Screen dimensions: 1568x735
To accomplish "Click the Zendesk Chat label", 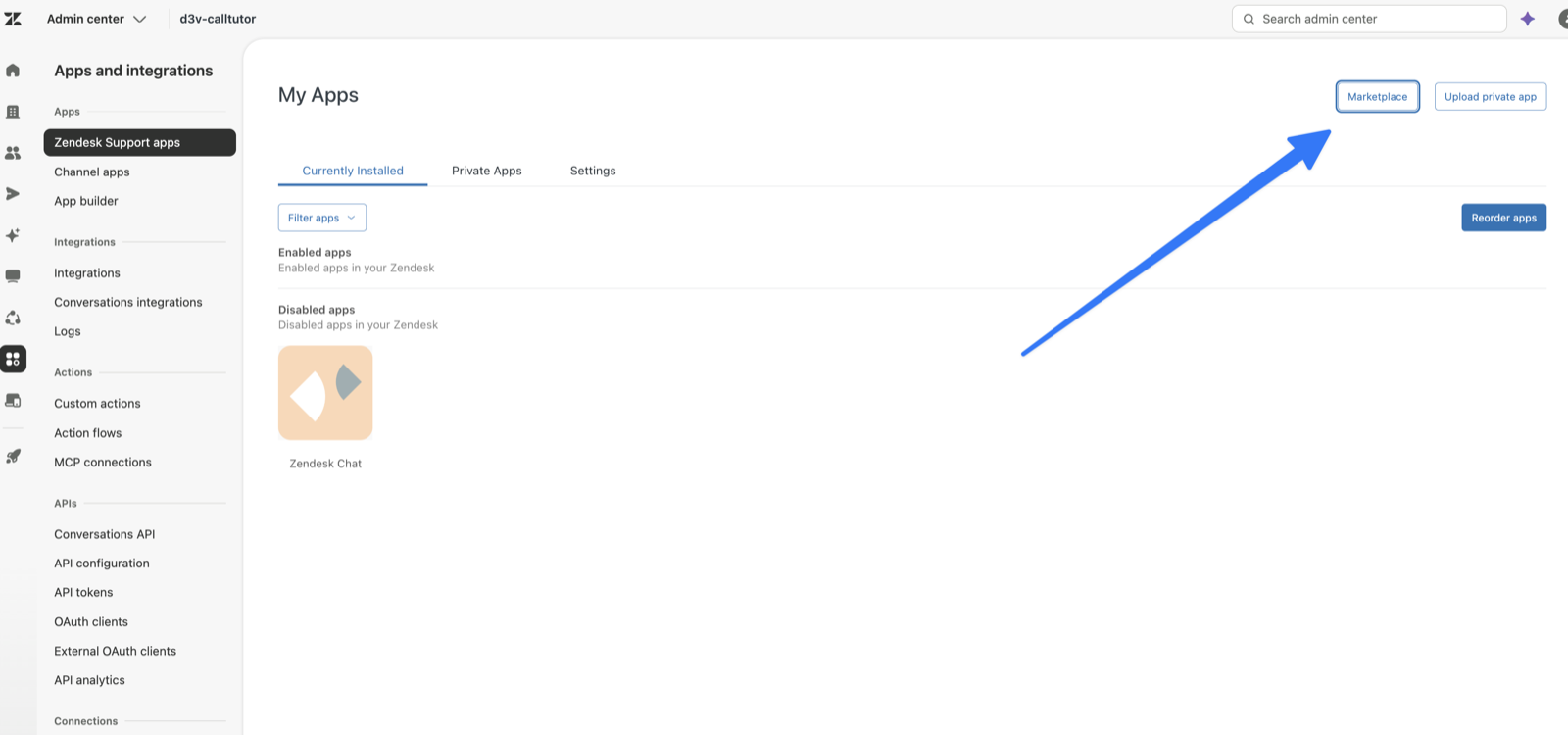I will (325, 464).
